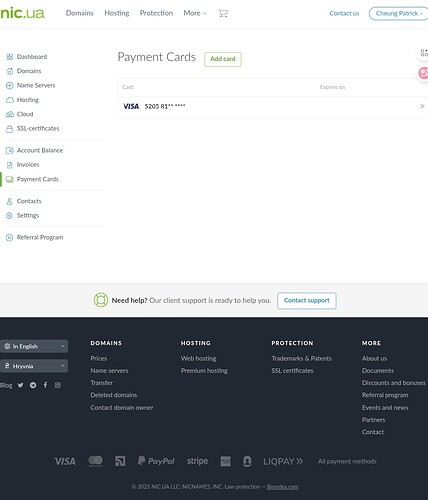Open the Twitter icon in footer

click(x=21, y=385)
